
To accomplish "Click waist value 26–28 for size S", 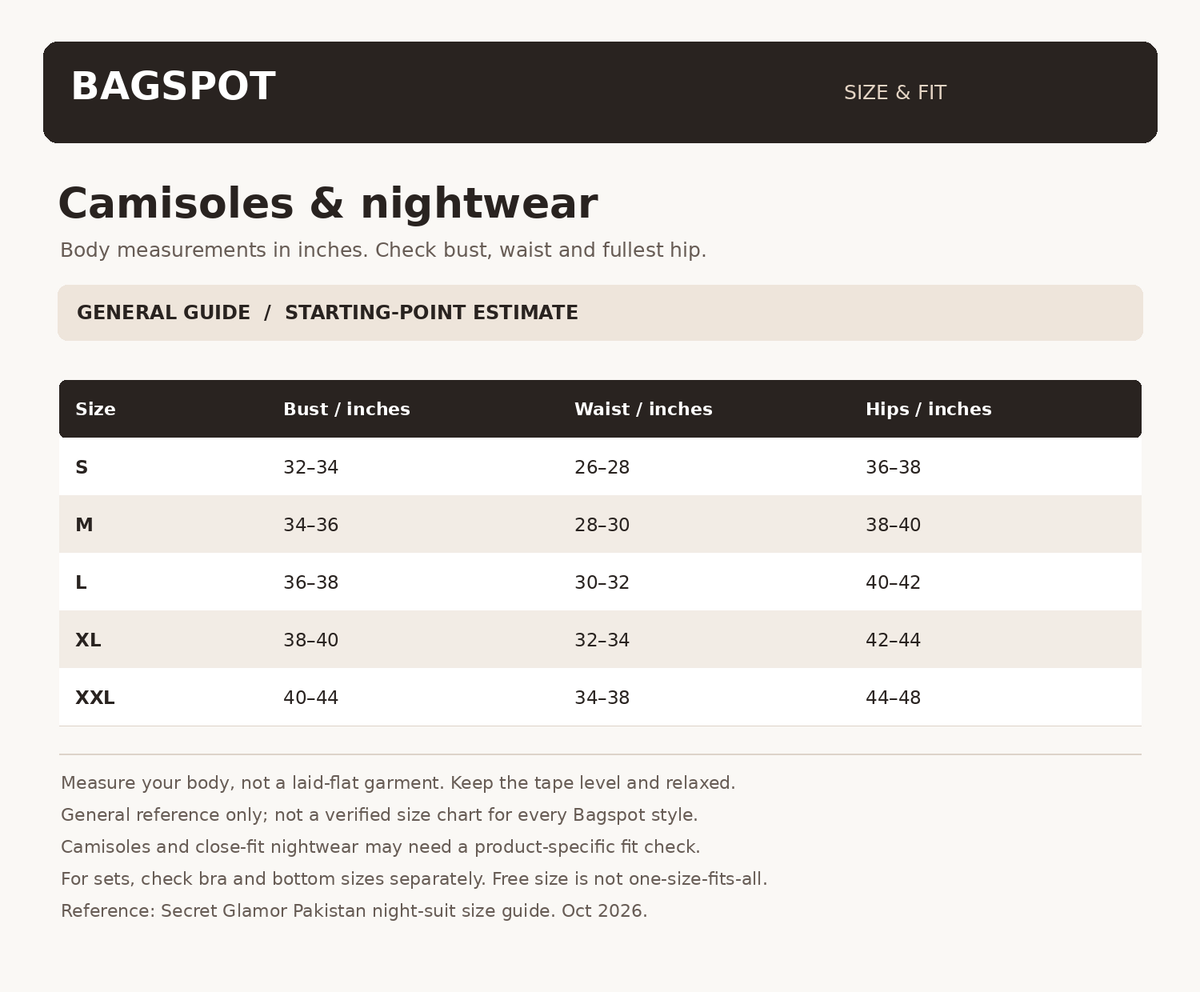I will (x=602, y=467).
